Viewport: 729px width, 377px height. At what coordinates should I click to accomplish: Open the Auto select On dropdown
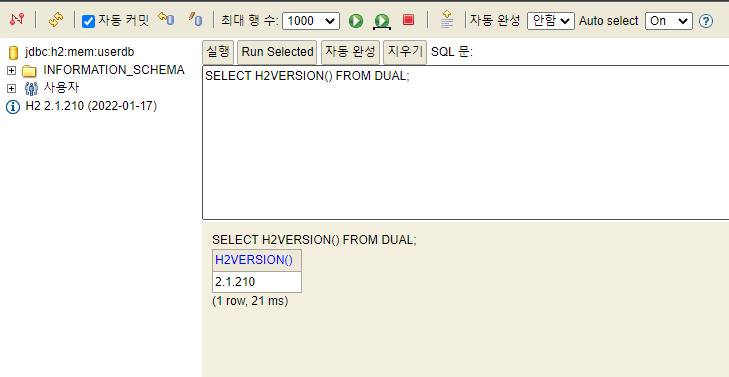point(669,21)
